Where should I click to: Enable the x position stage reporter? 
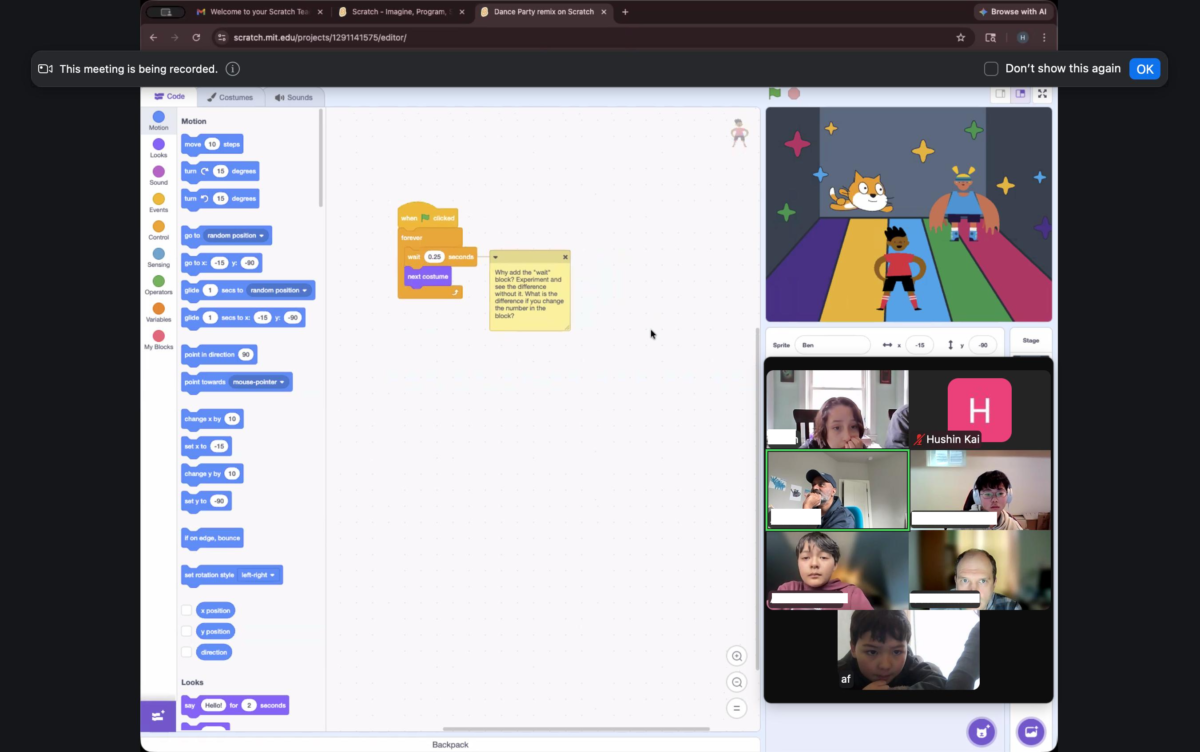click(x=186, y=610)
